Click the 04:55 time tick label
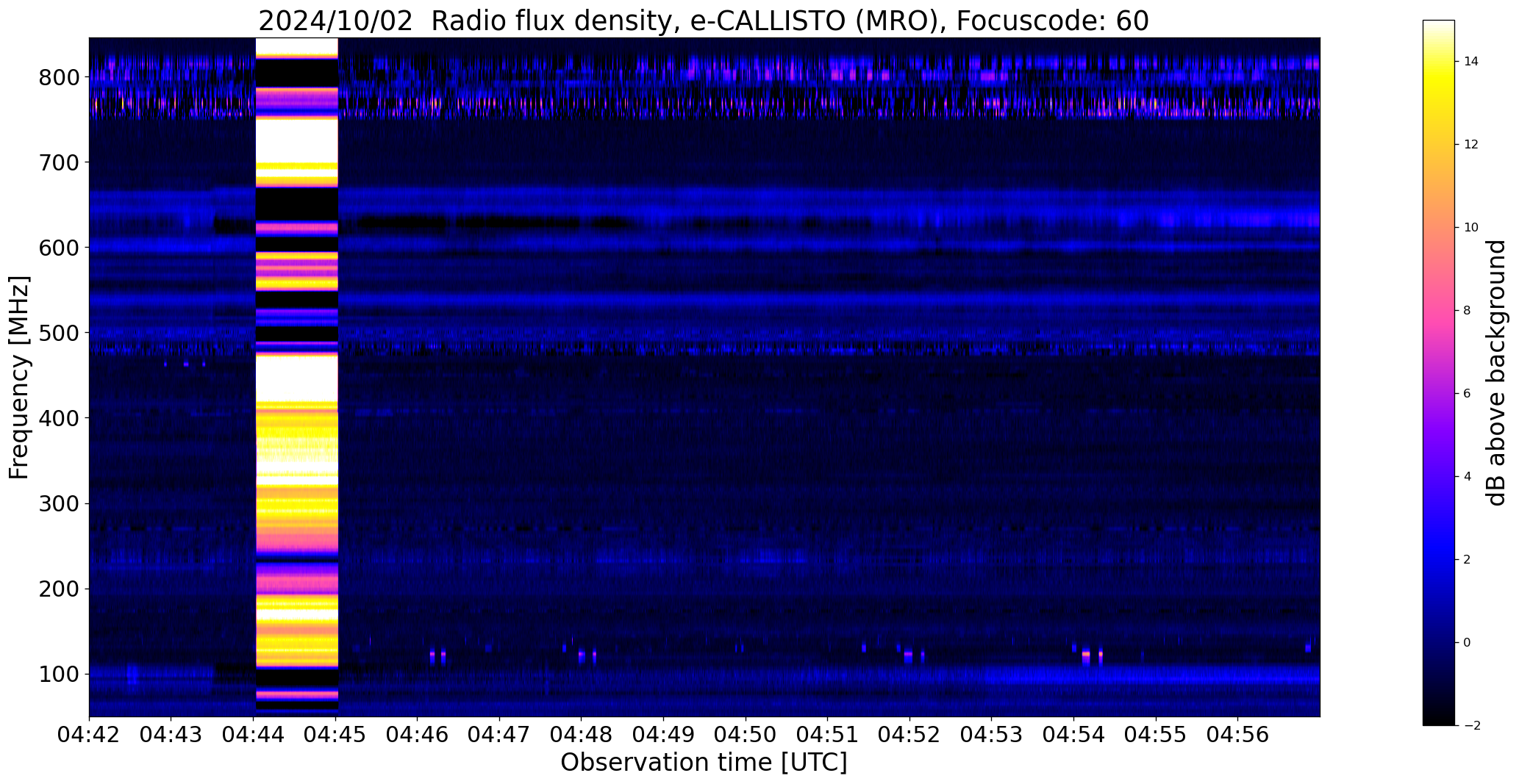Screen dimensions: 1519x784 click(1156, 735)
